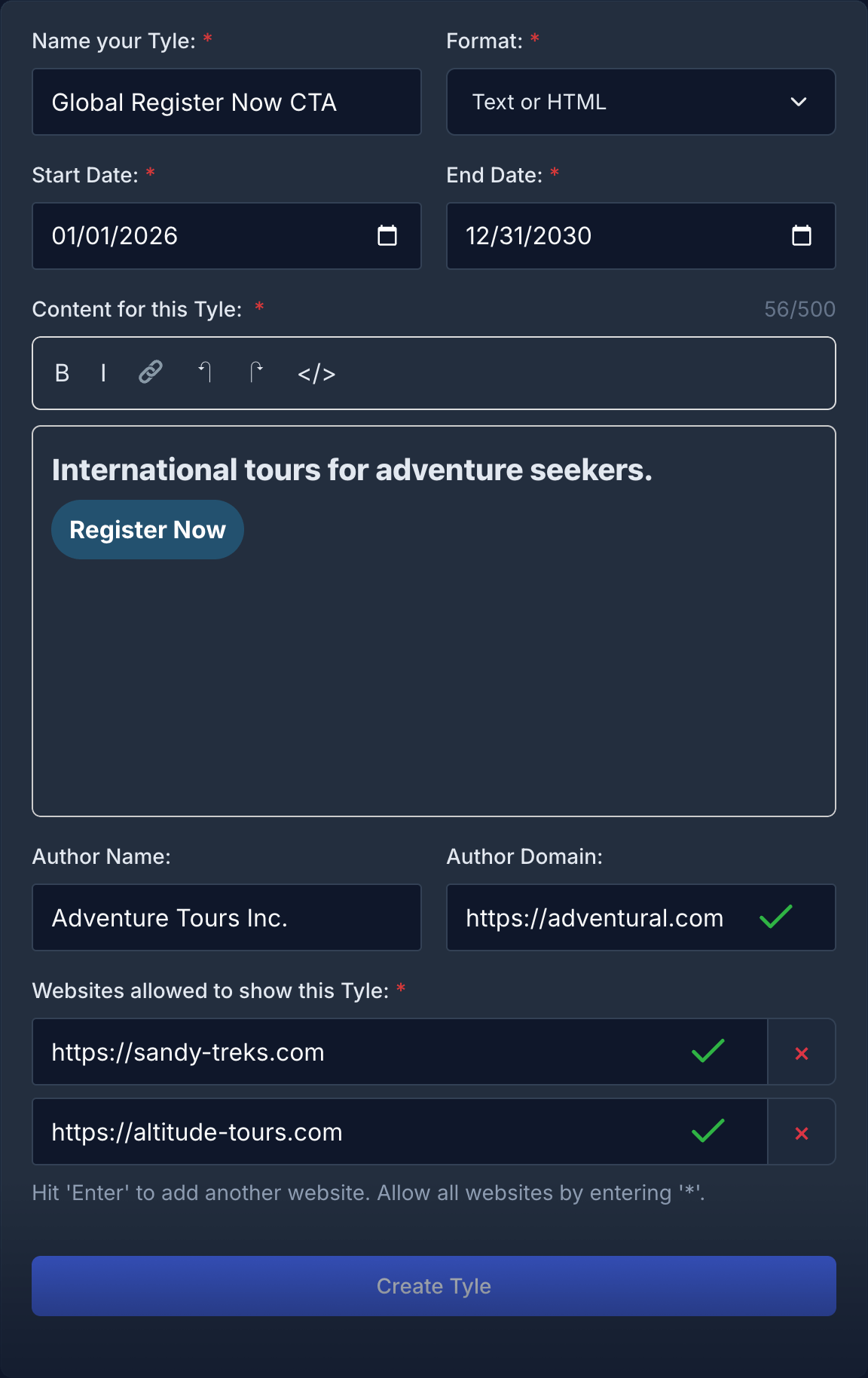Open the End Date calendar picker
The height and width of the screenshot is (1378, 868).
tap(802, 236)
